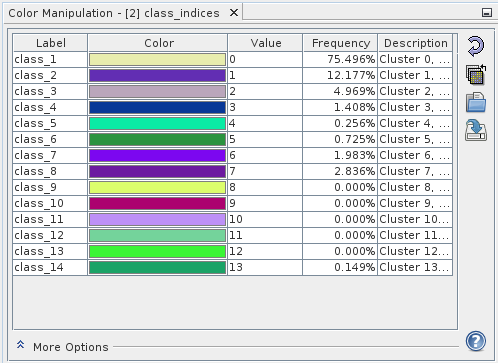Click the Description column header
Viewport: 498px width, 363px height.
coord(415,43)
